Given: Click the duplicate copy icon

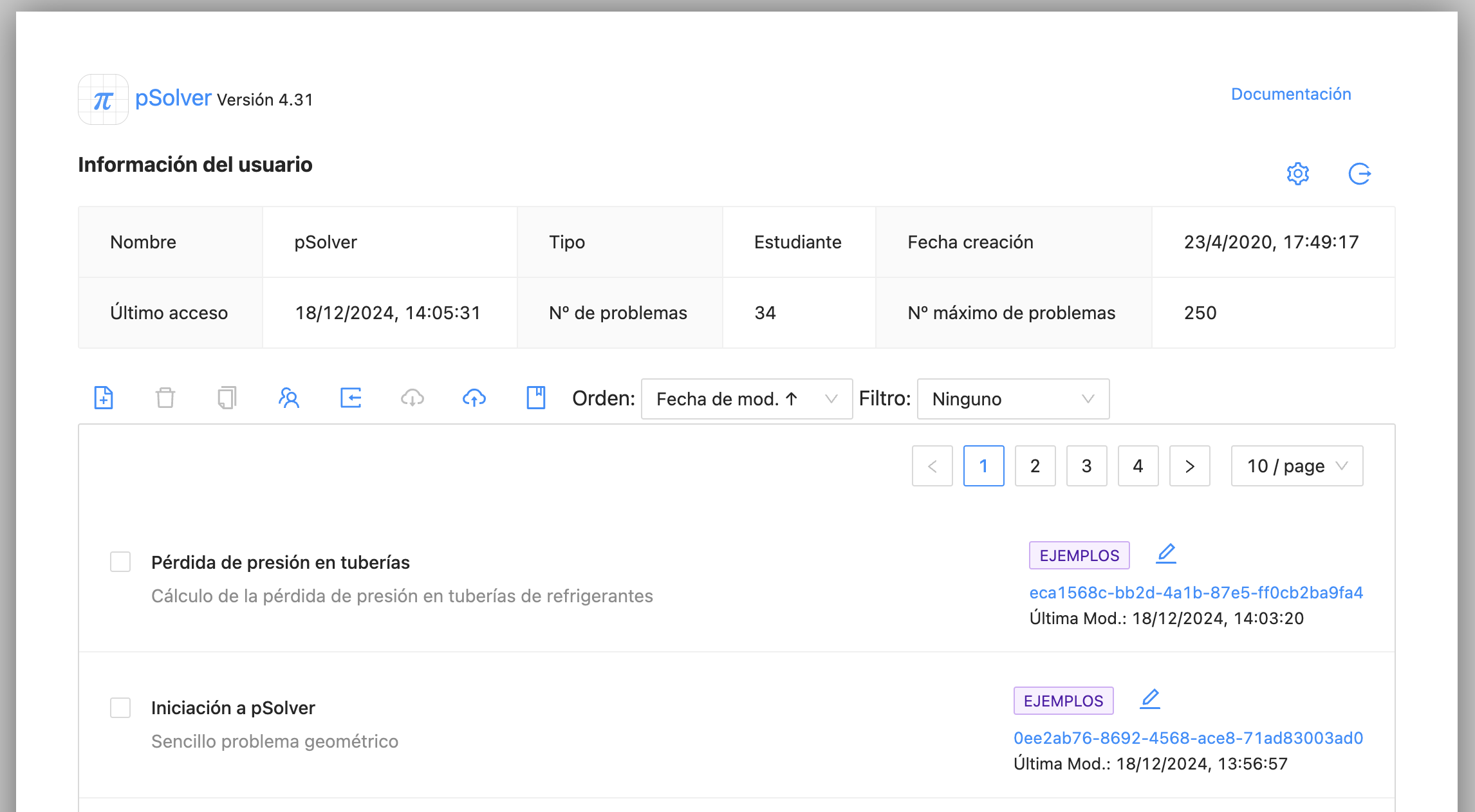Looking at the screenshot, I should click(227, 398).
